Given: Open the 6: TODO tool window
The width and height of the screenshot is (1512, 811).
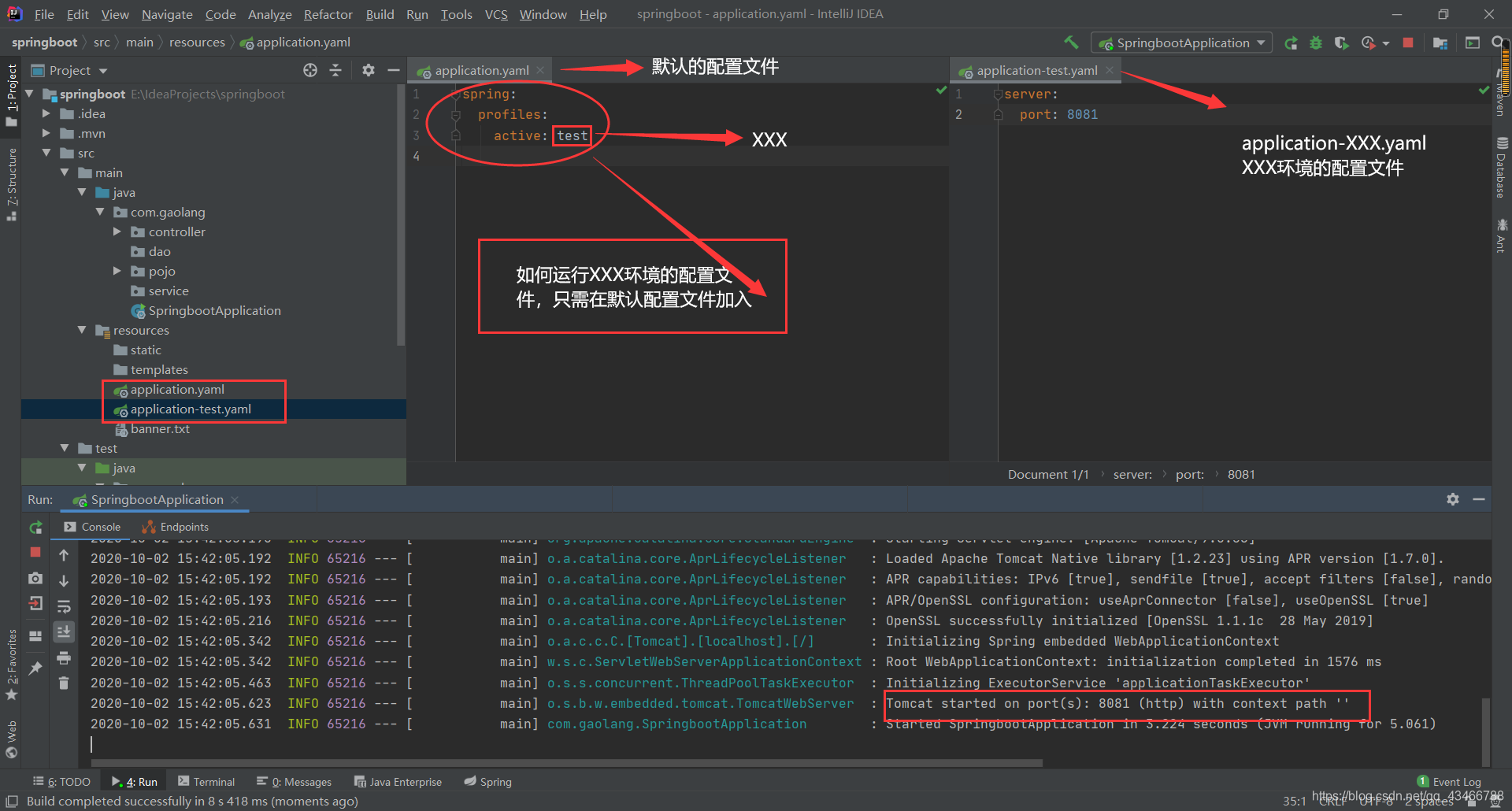Looking at the screenshot, I should [x=61, y=782].
